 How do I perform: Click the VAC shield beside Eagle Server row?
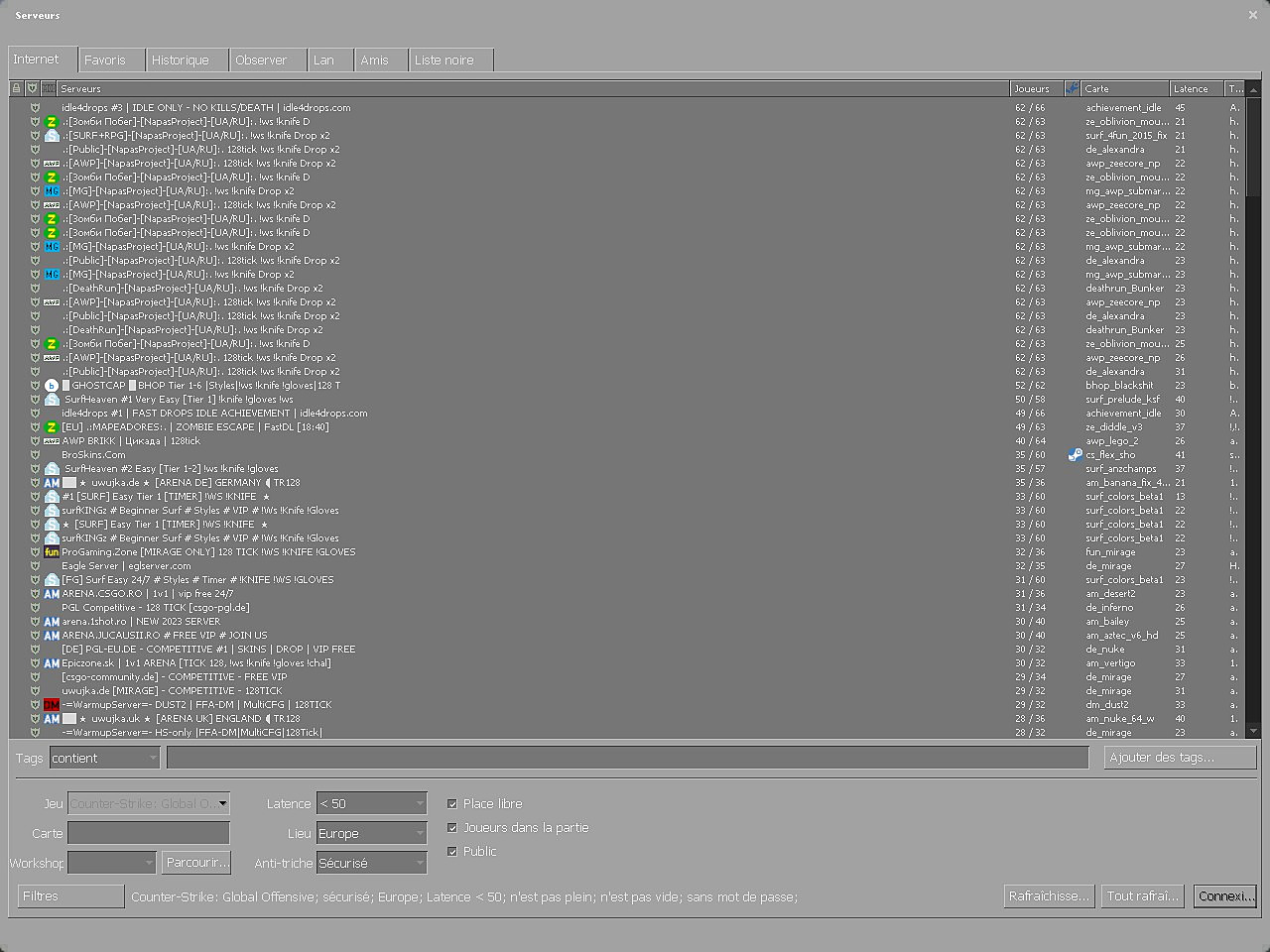pyautogui.click(x=35, y=566)
